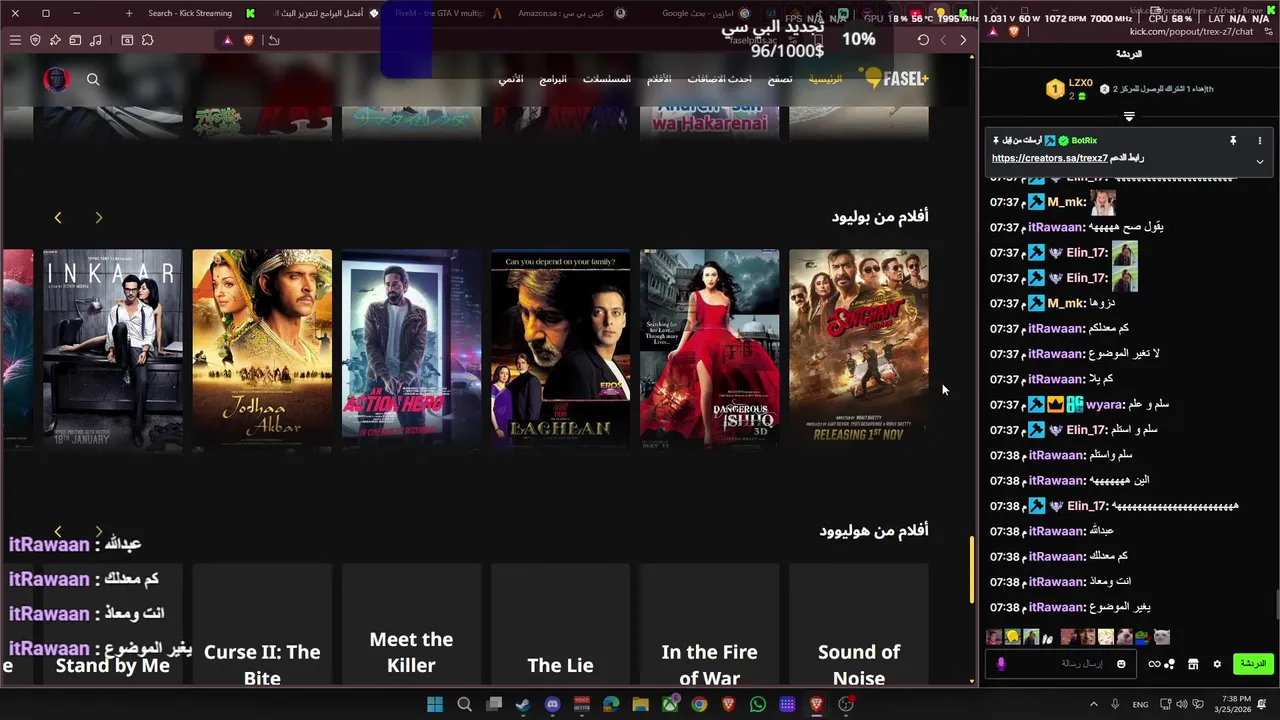Image resolution: width=1280 pixels, height=720 pixels.
Task: Click the Windows Start button
Action: tap(435, 705)
